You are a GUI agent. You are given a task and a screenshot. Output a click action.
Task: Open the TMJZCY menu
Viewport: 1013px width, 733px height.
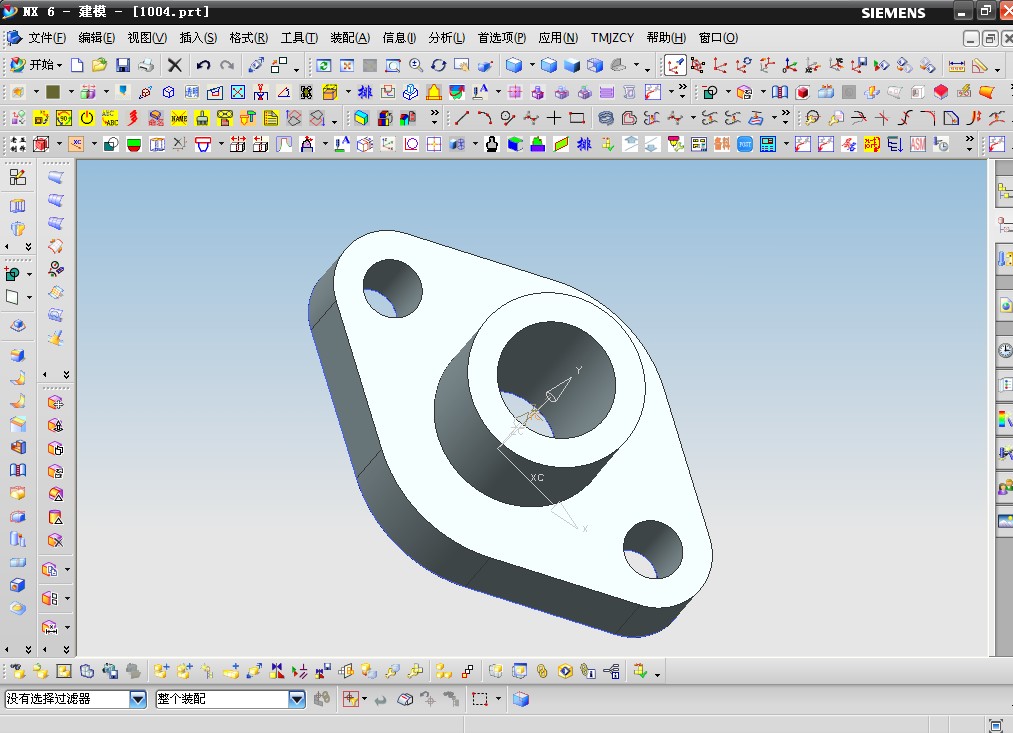(x=612, y=38)
